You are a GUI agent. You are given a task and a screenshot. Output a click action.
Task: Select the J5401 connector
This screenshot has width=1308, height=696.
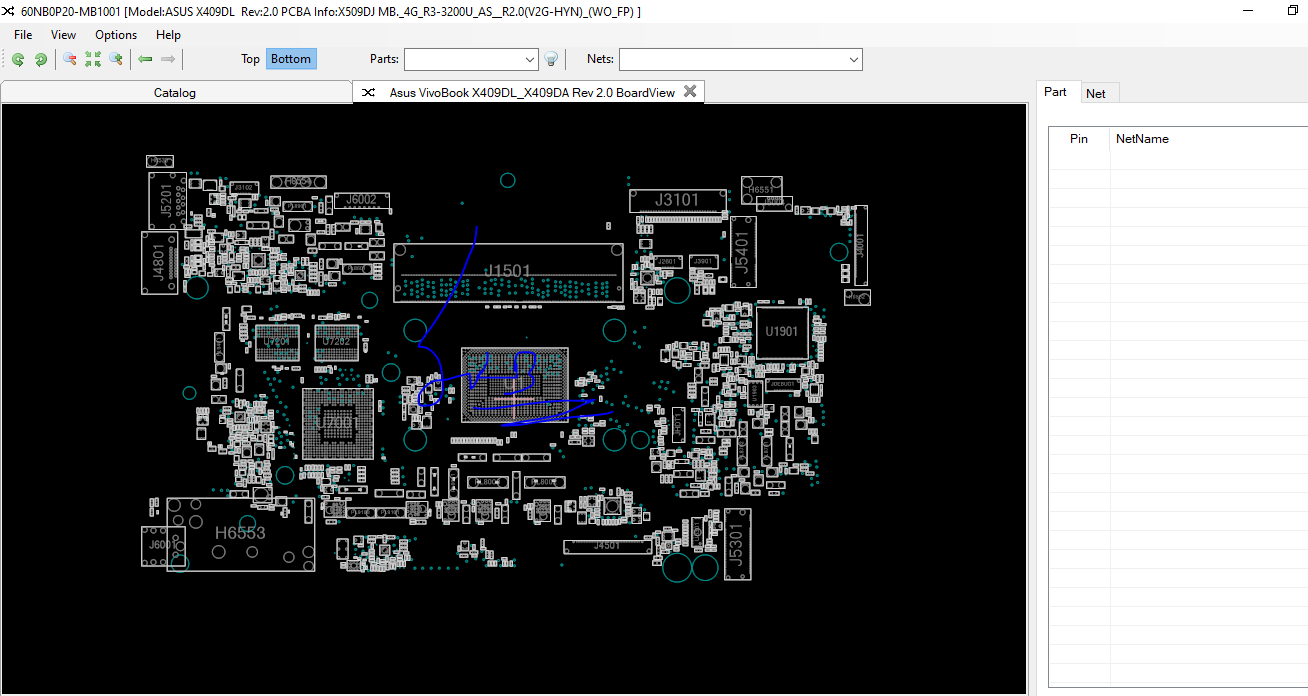[742, 250]
